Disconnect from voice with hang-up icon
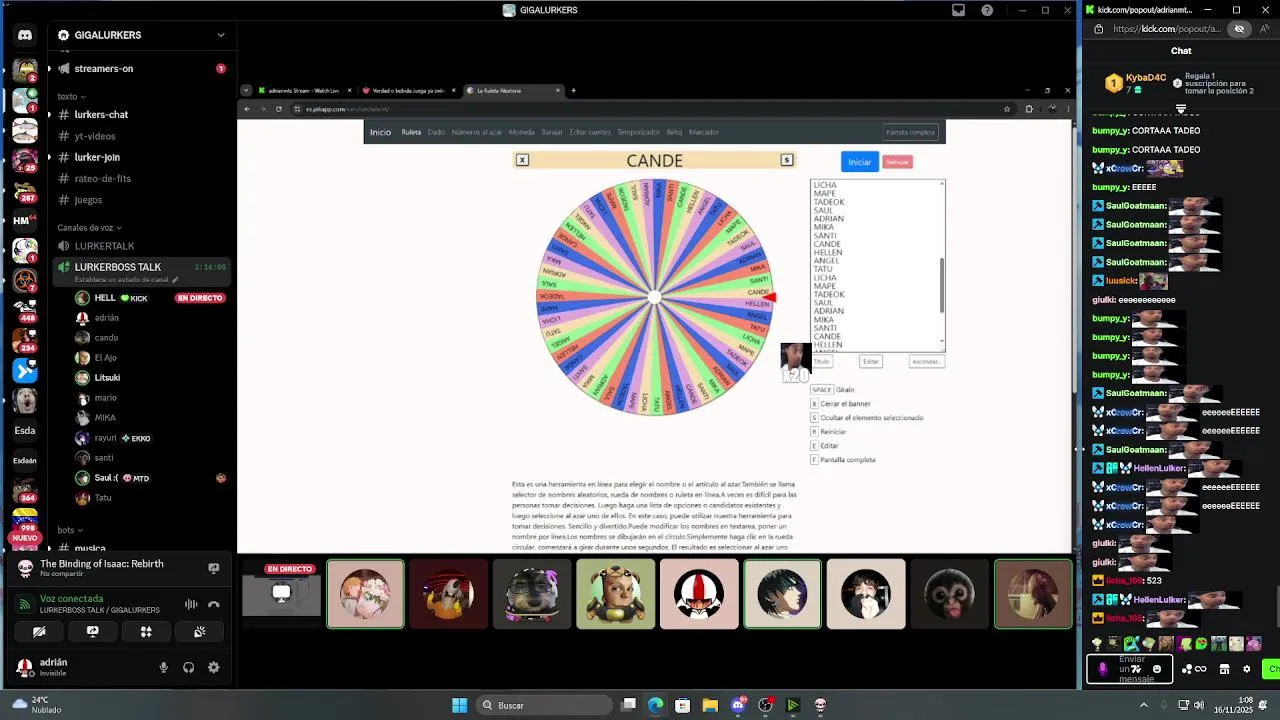The width and height of the screenshot is (1280, 720). pyautogui.click(x=213, y=604)
